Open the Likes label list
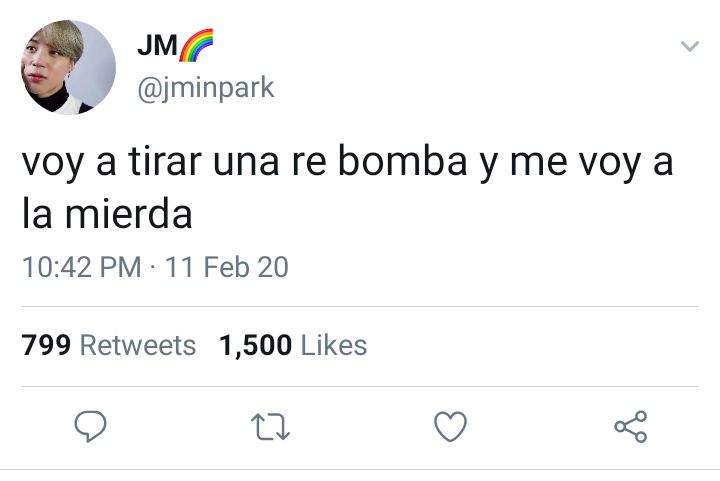The image size is (720, 481). (334, 345)
